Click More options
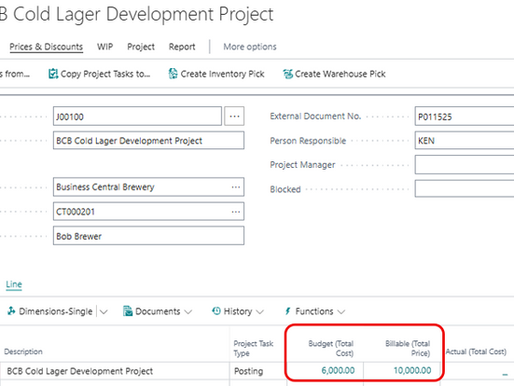 coord(250,47)
